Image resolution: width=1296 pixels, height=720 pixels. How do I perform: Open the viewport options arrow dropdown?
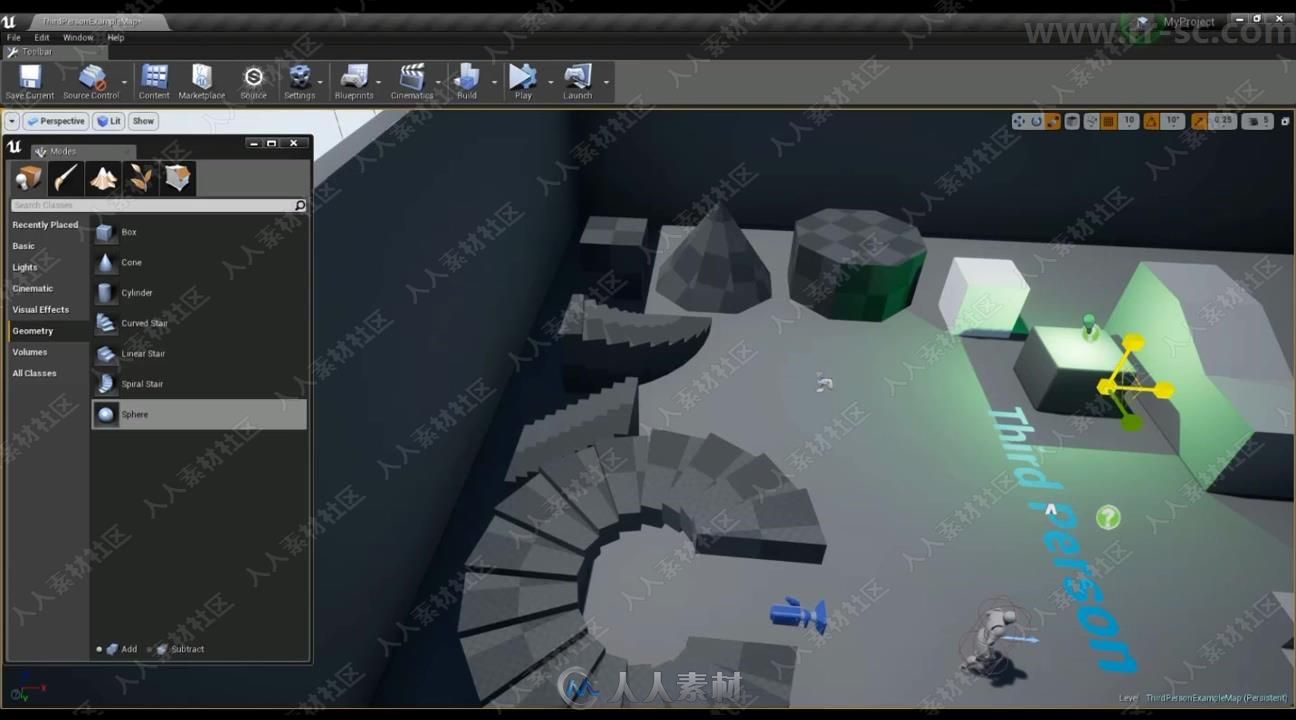12,121
